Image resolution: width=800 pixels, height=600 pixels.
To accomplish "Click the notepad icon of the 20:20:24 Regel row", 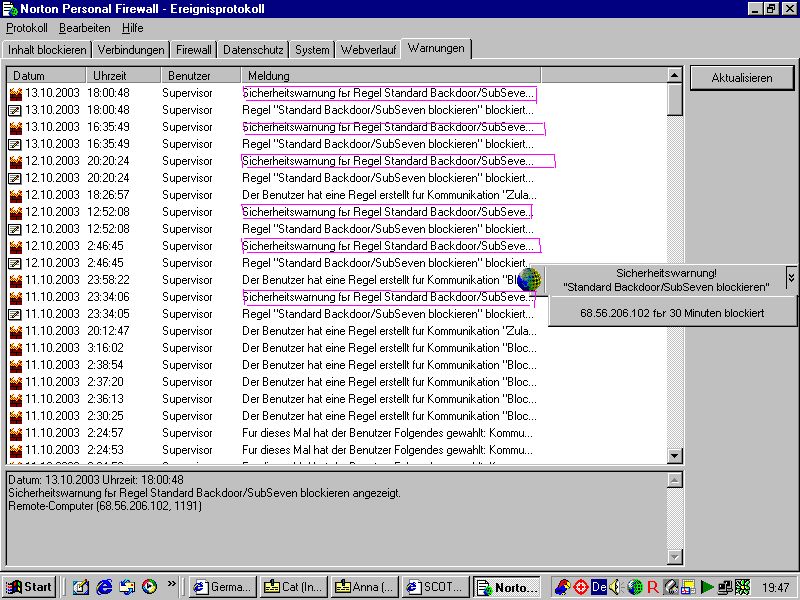I will (x=16, y=178).
